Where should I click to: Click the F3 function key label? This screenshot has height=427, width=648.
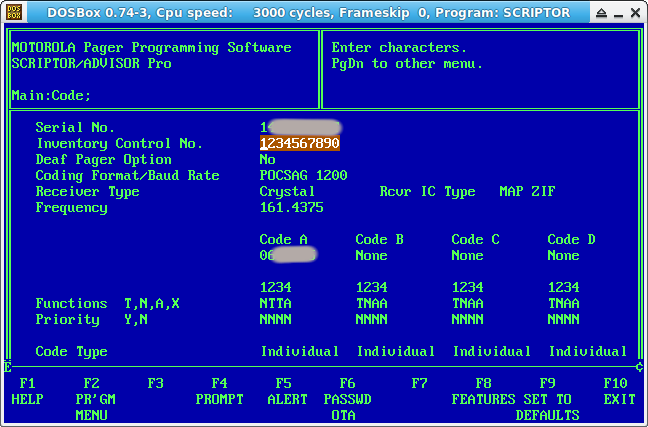[x=155, y=384]
